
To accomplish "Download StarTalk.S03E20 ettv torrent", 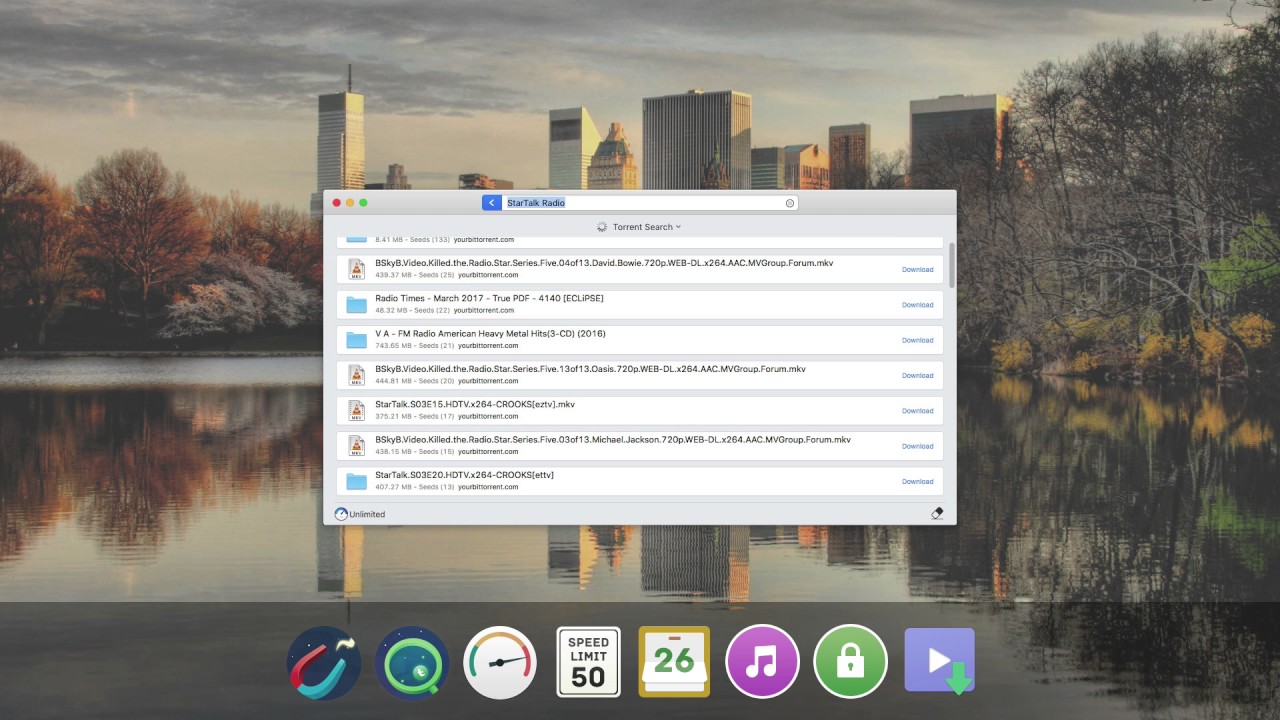I will [917, 482].
